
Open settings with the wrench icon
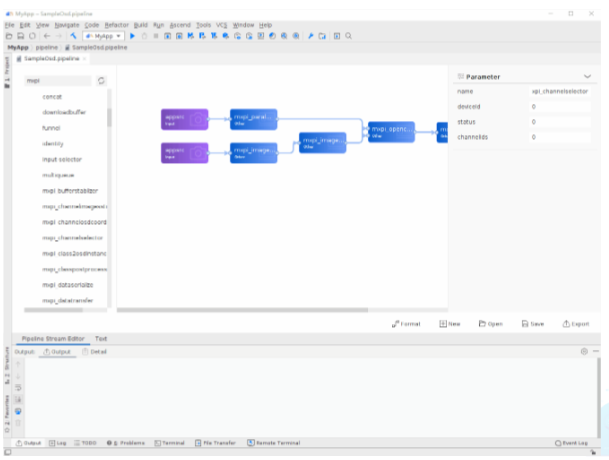coord(310,36)
